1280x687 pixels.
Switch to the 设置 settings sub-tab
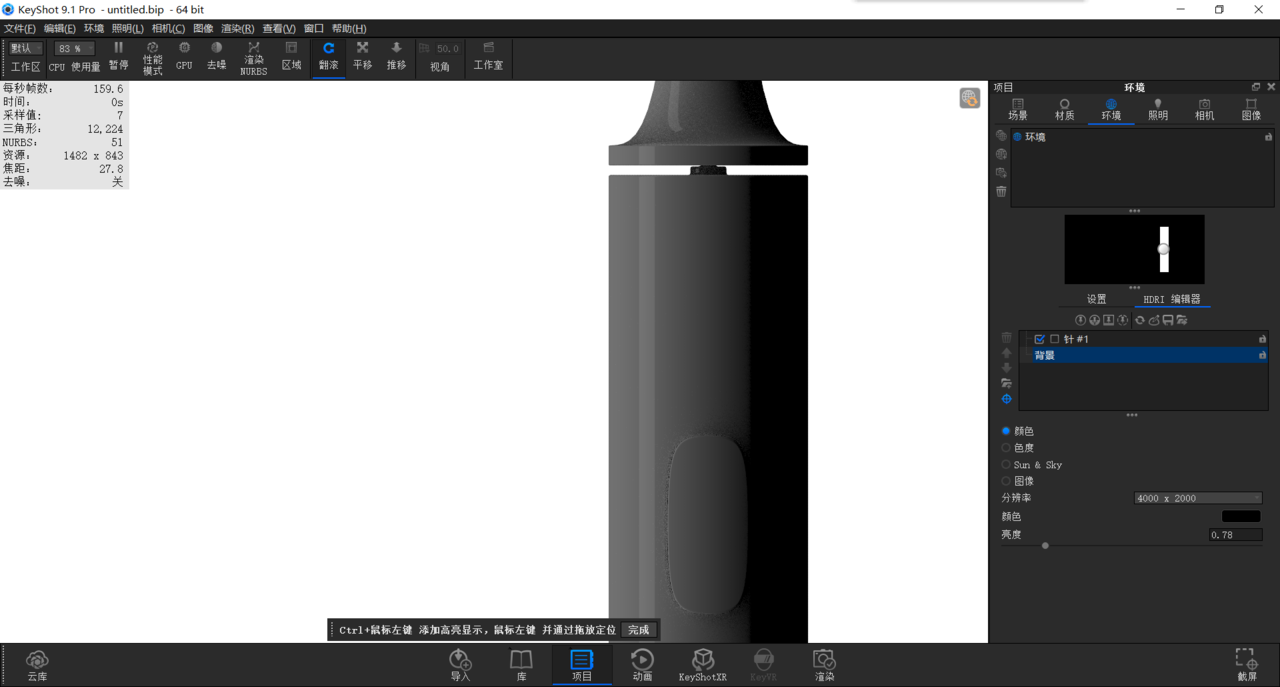coord(1097,299)
